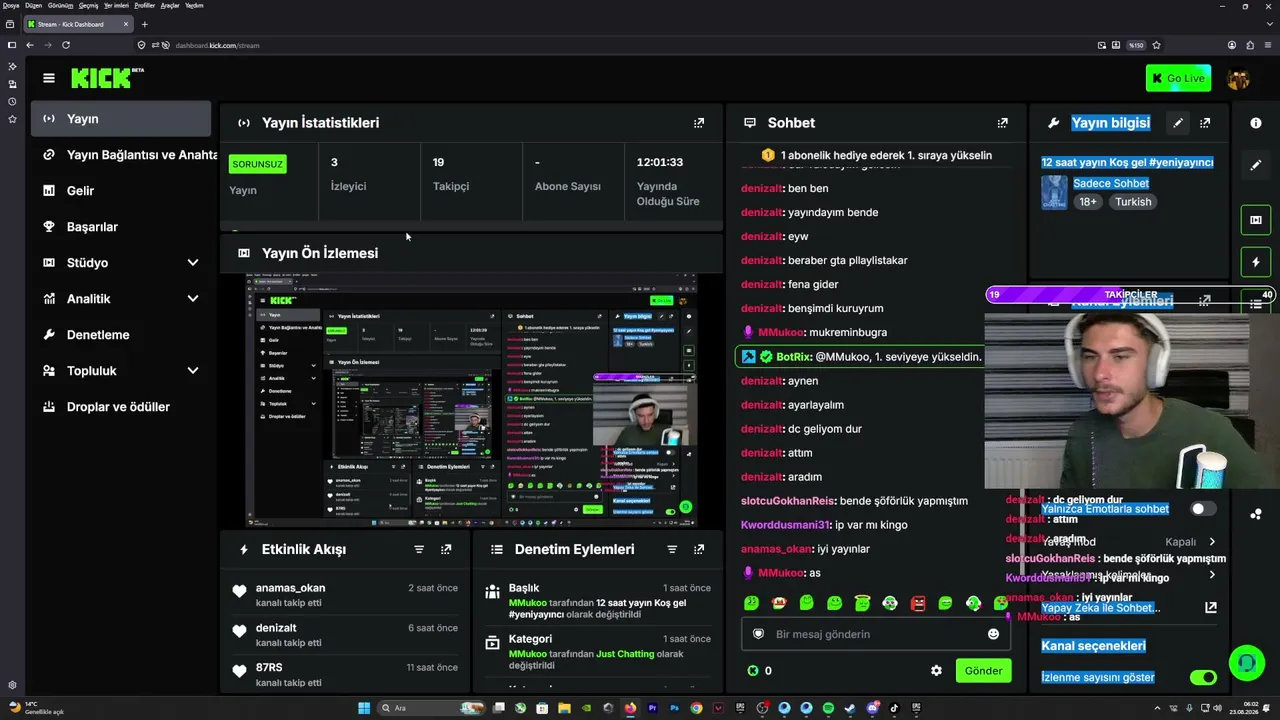Select the Stream - Kick Dashboard tab
The image size is (1280, 720).
coord(78,24)
